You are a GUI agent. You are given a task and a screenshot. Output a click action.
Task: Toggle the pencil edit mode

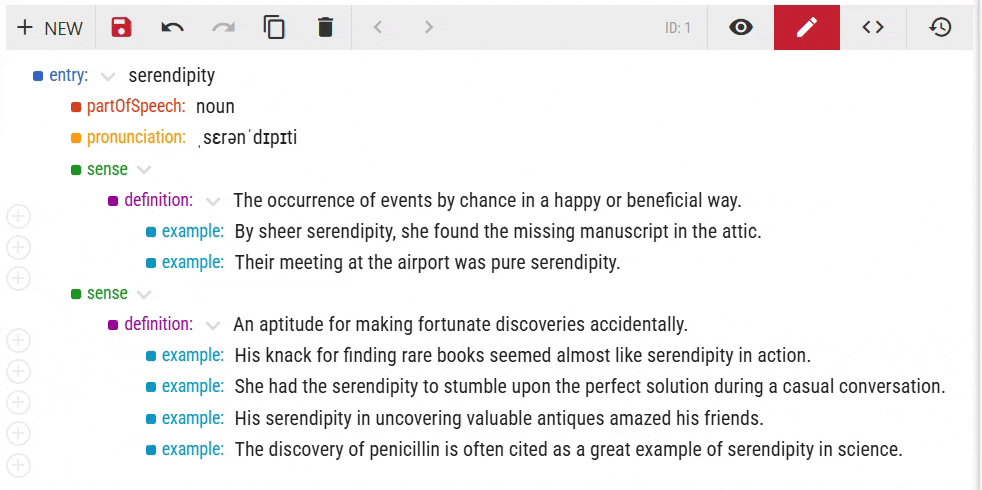(807, 27)
